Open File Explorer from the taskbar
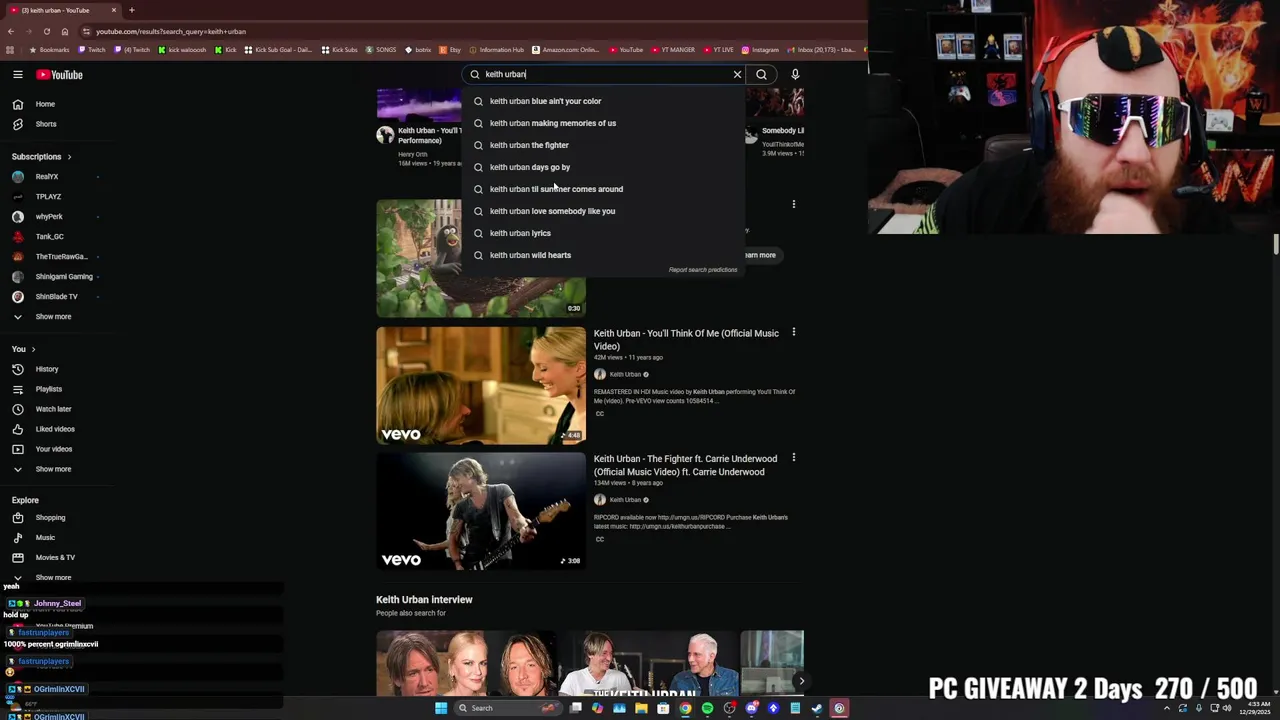This screenshot has height=720, width=1280. [641, 708]
